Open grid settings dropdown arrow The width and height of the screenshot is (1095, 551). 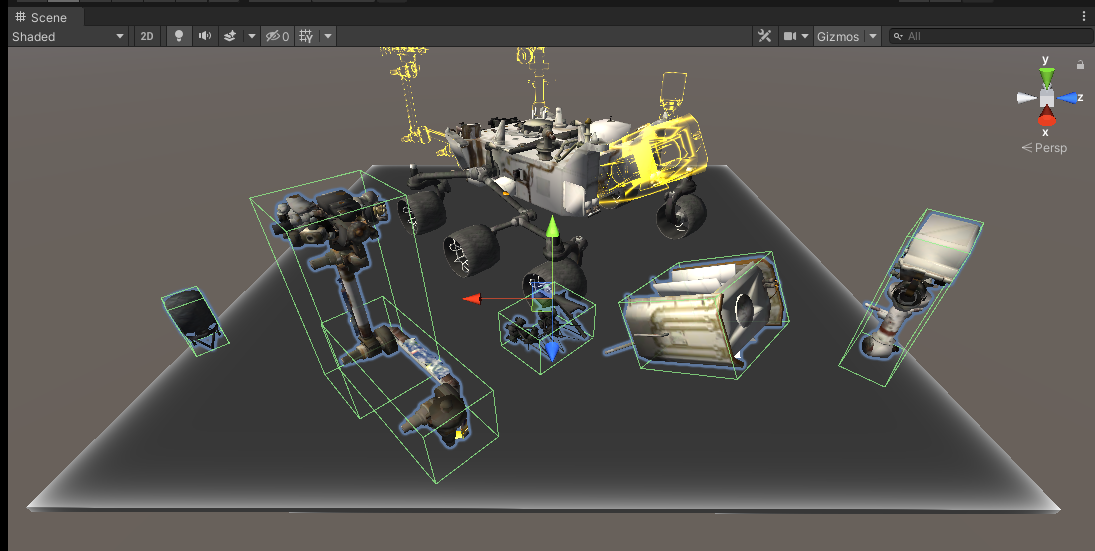coord(328,36)
